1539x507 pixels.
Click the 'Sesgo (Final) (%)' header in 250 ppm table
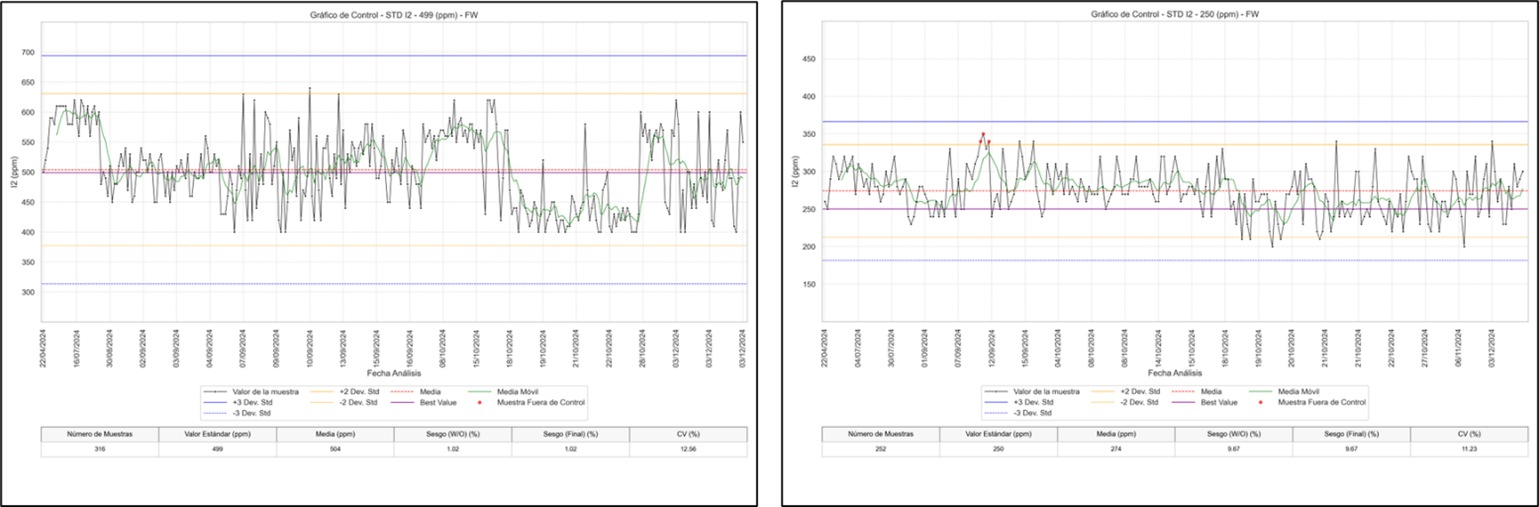point(1351,434)
